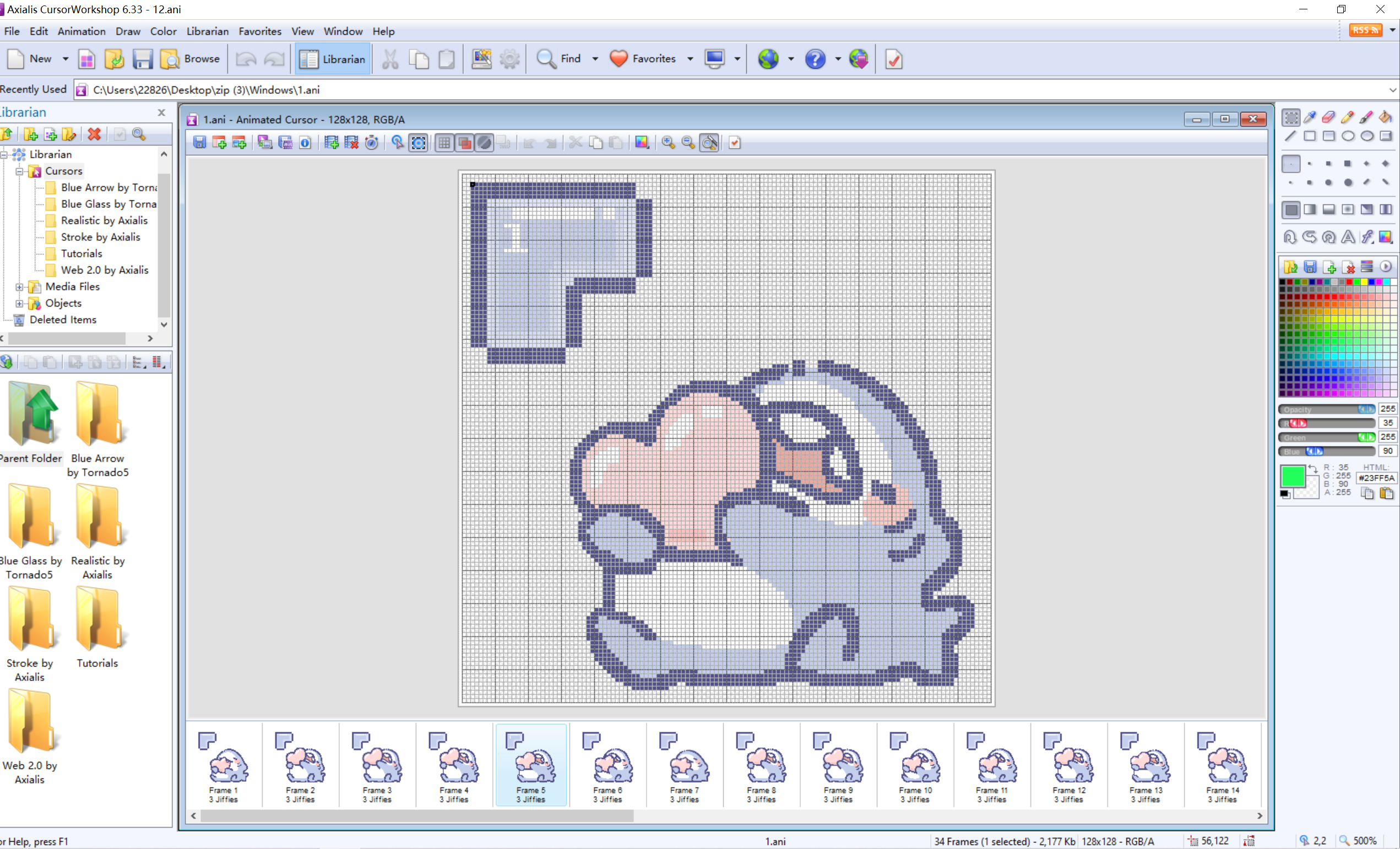Click the red X delete icon in Librarian toolbar
Screen dimensions: 1400x849
click(94, 134)
